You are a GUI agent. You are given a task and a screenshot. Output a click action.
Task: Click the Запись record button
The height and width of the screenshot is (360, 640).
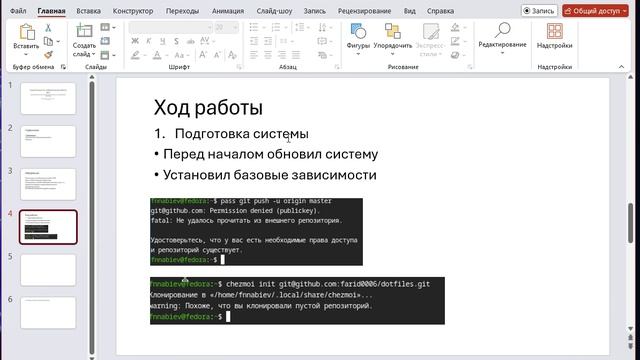pos(539,11)
